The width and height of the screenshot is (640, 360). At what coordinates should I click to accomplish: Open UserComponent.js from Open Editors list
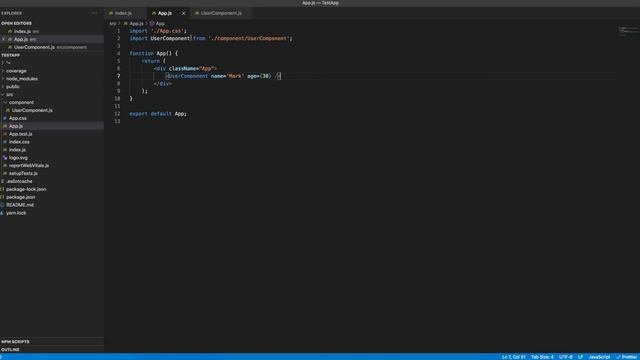pyautogui.click(x=34, y=47)
